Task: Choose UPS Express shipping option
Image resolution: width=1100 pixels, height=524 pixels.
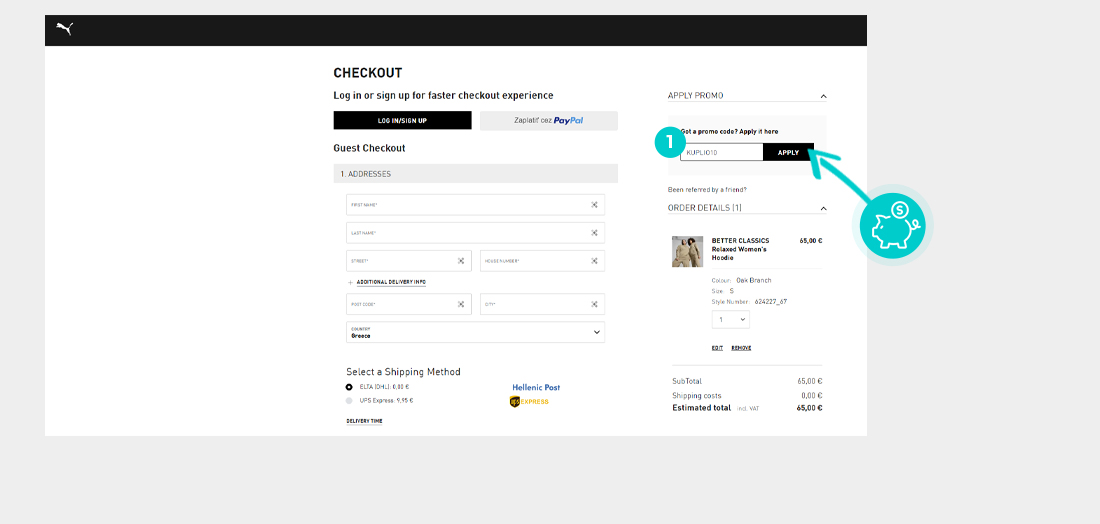Action: pos(349,400)
